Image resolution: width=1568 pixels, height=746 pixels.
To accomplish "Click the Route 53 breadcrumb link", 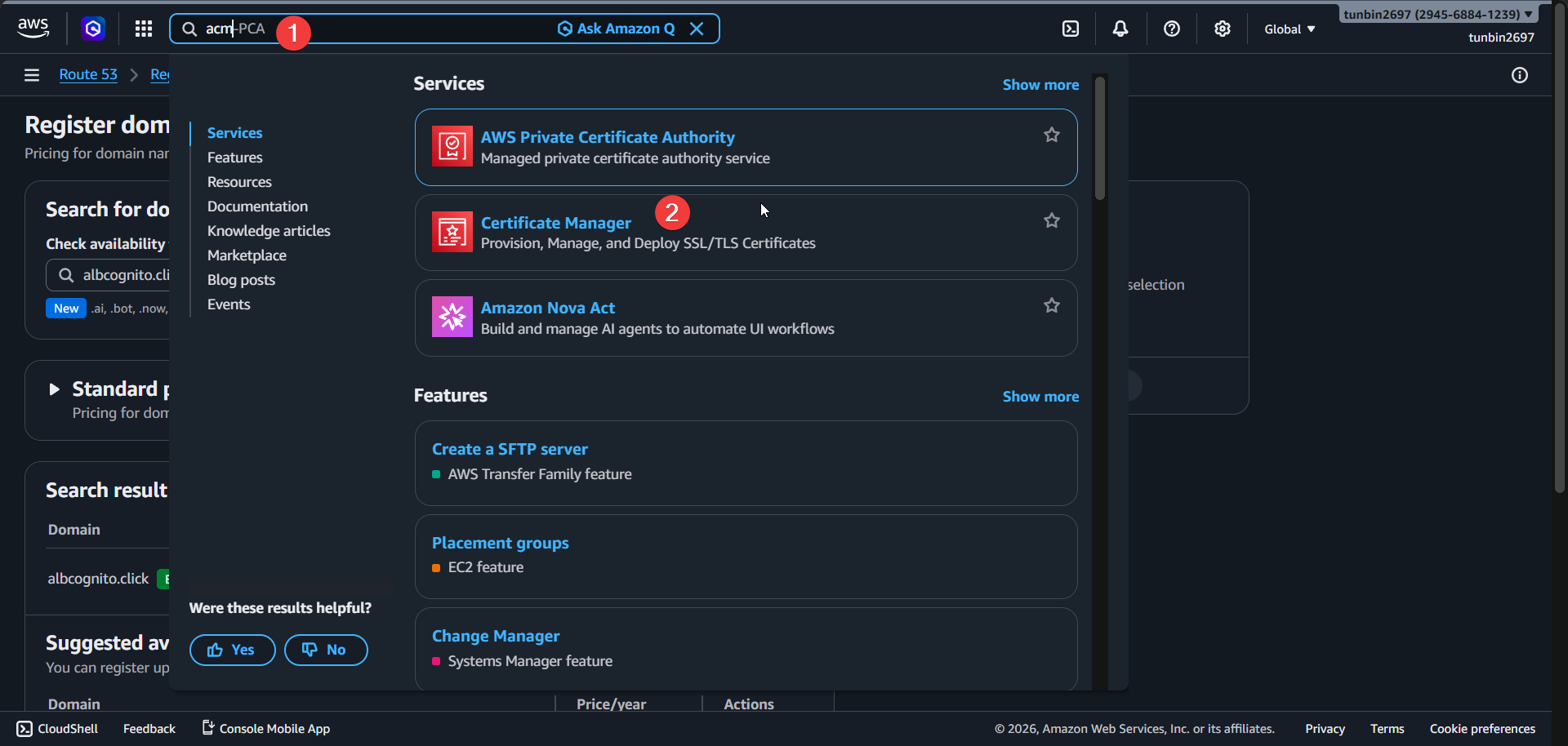I will coord(88,74).
